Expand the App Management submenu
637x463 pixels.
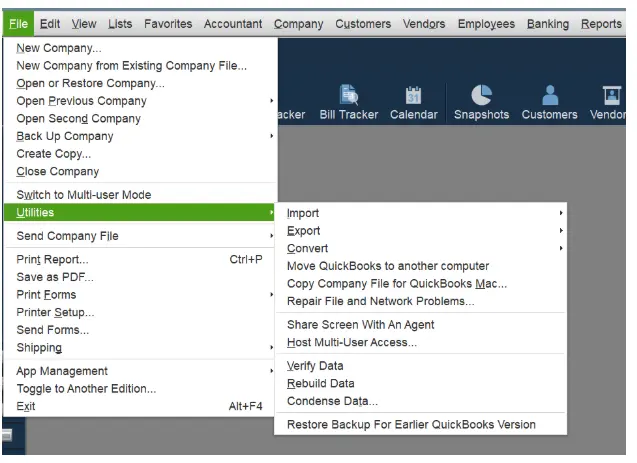[x=140, y=371]
